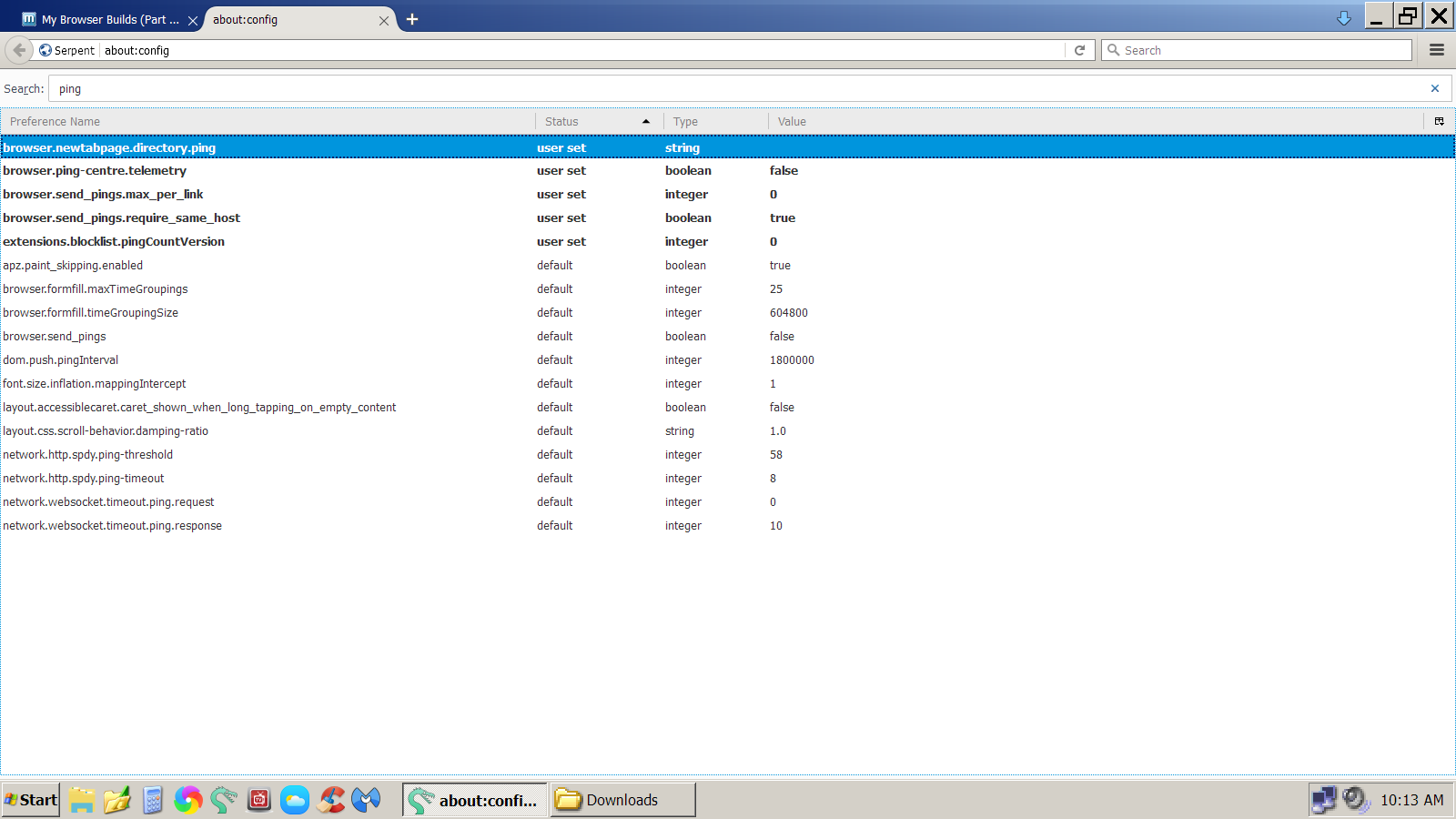The height and width of the screenshot is (819, 1456).
Task: Switch to about:config taskbar window
Action: point(475,800)
